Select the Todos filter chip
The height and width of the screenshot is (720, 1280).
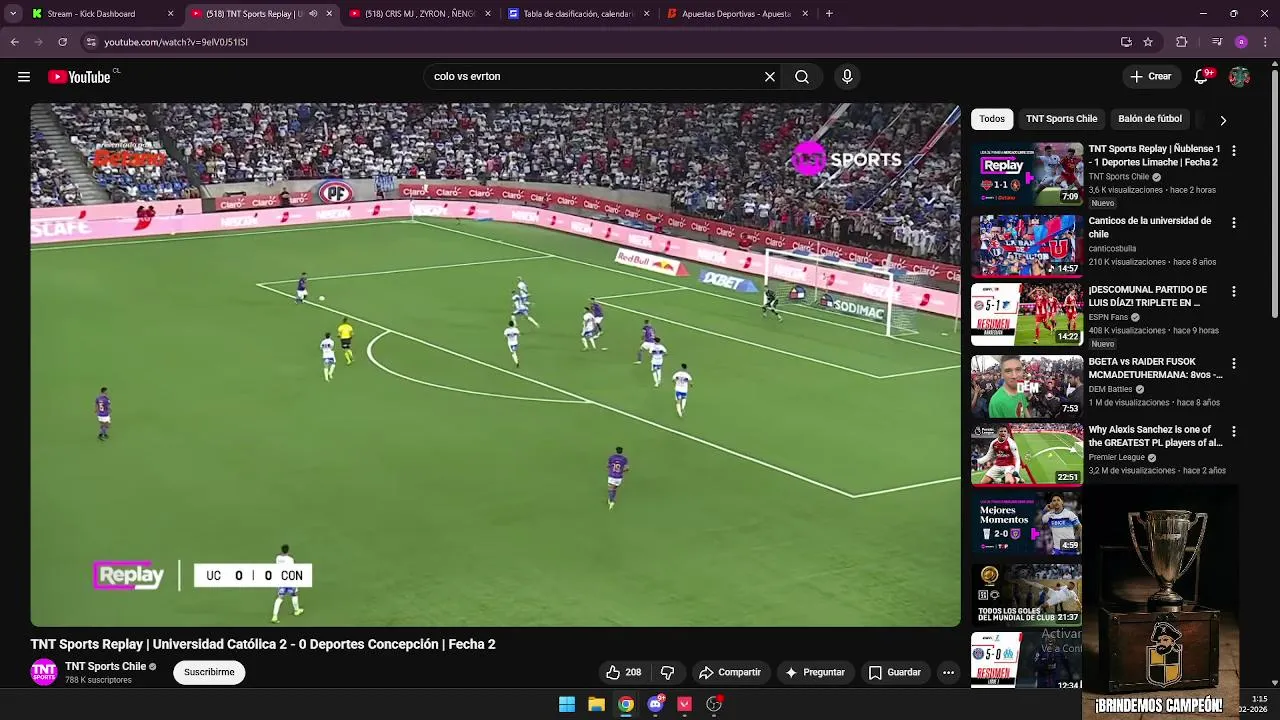coord(992,119)
